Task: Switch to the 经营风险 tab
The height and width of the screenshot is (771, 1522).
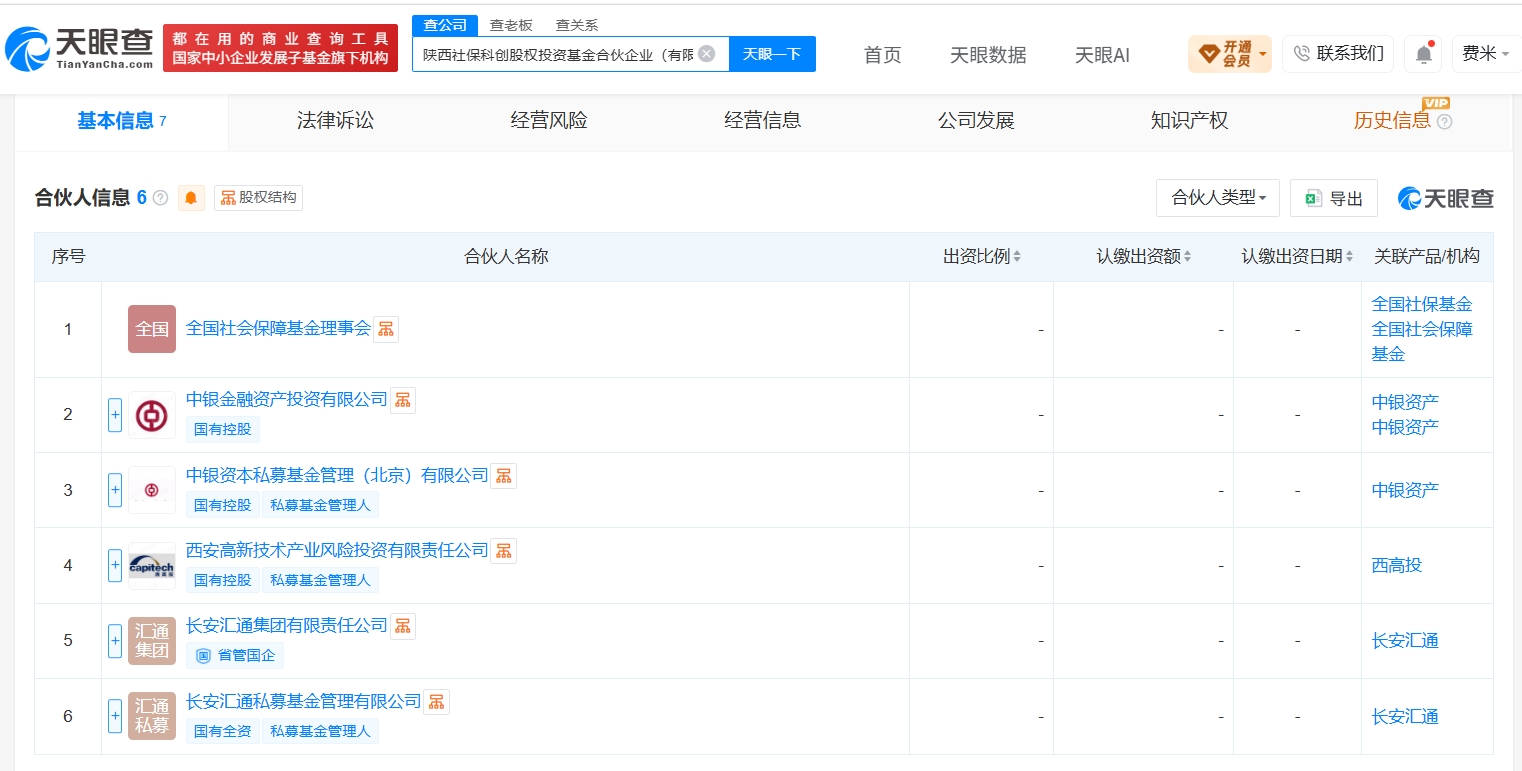Action: (549, 121)
